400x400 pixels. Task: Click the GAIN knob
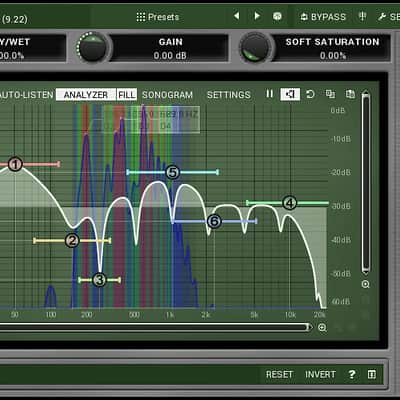point(93,48)
